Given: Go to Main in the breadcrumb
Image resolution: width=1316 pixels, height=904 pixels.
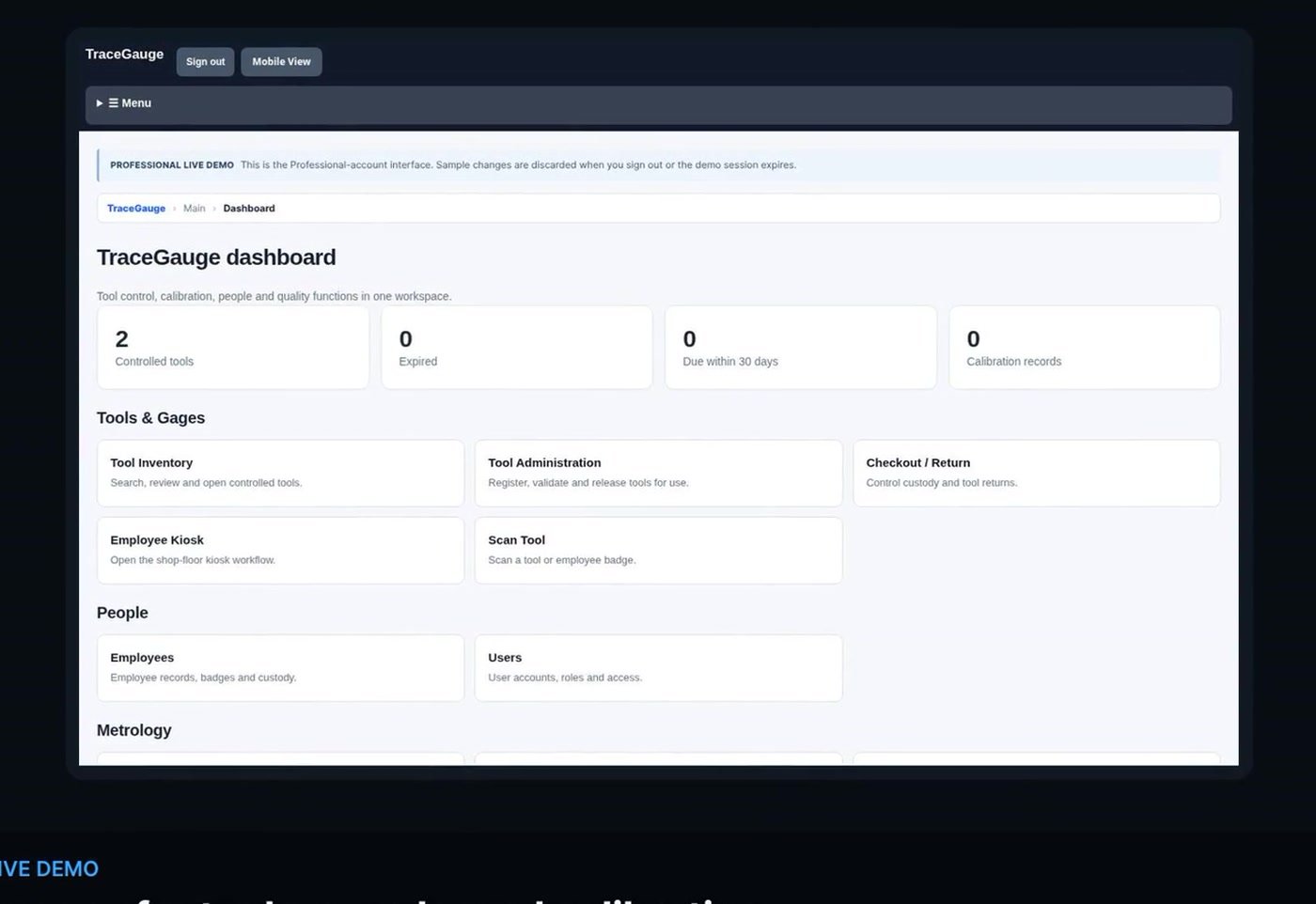Looking at the screenshot, I should [195, 209].
